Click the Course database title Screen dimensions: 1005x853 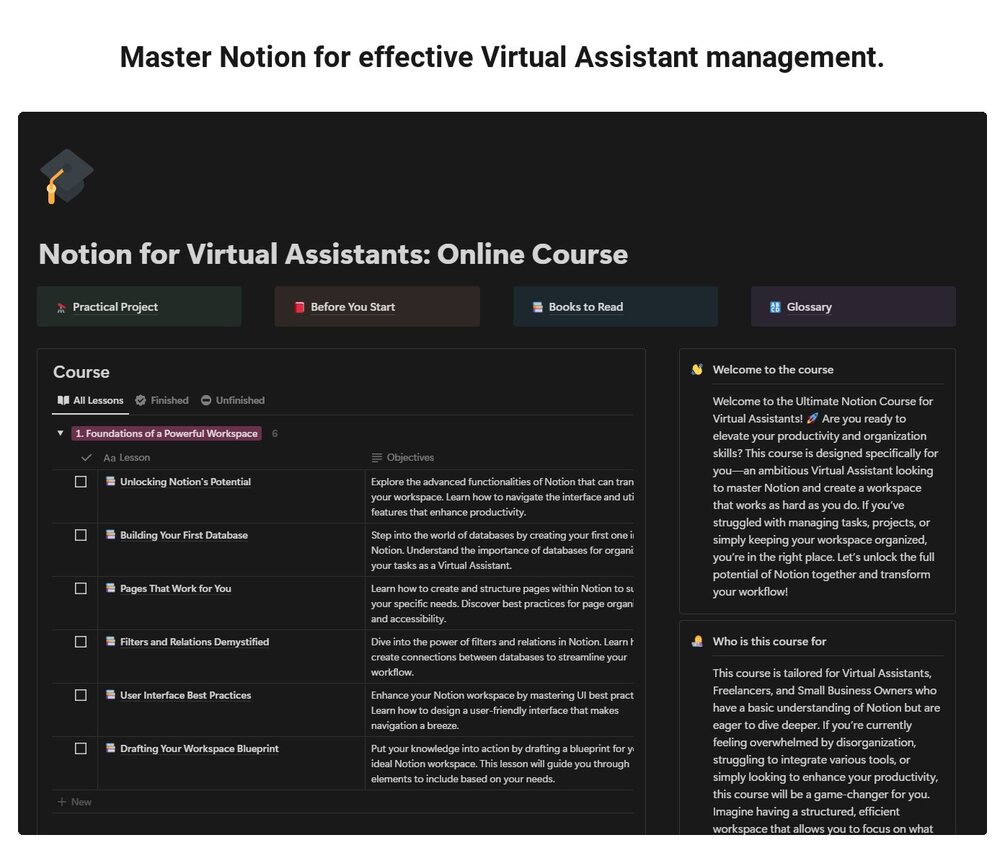click(81, 372)
